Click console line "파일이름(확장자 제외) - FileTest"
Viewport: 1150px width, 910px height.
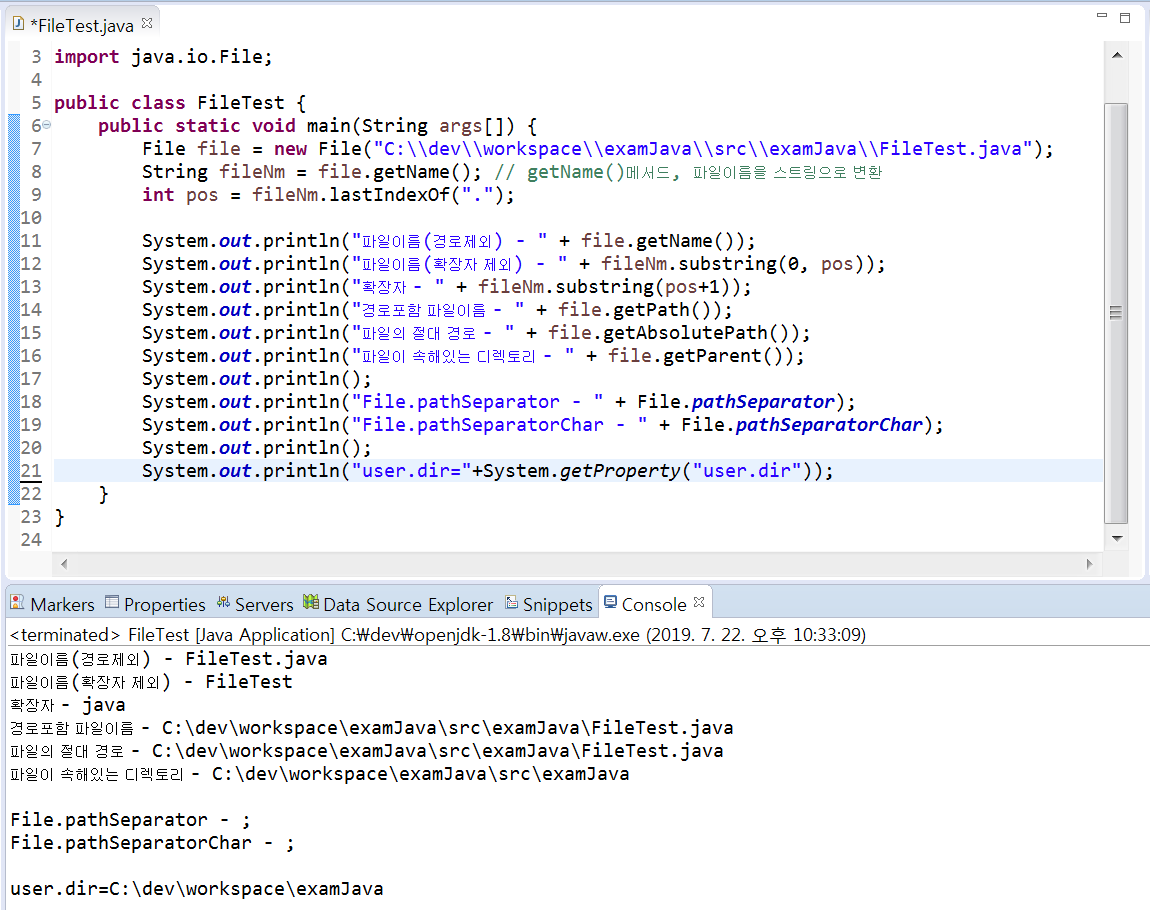click(x=151, y=682)
